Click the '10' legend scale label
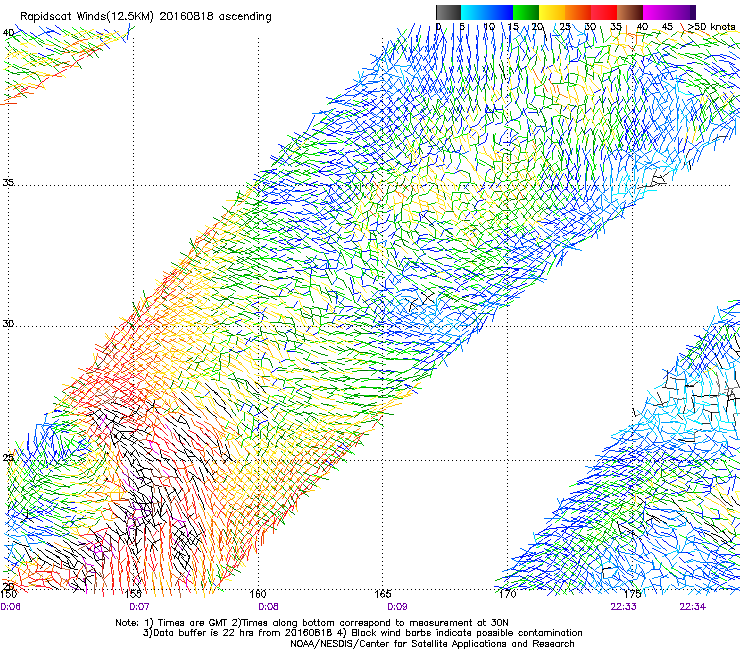 click(x=489, y=26)
